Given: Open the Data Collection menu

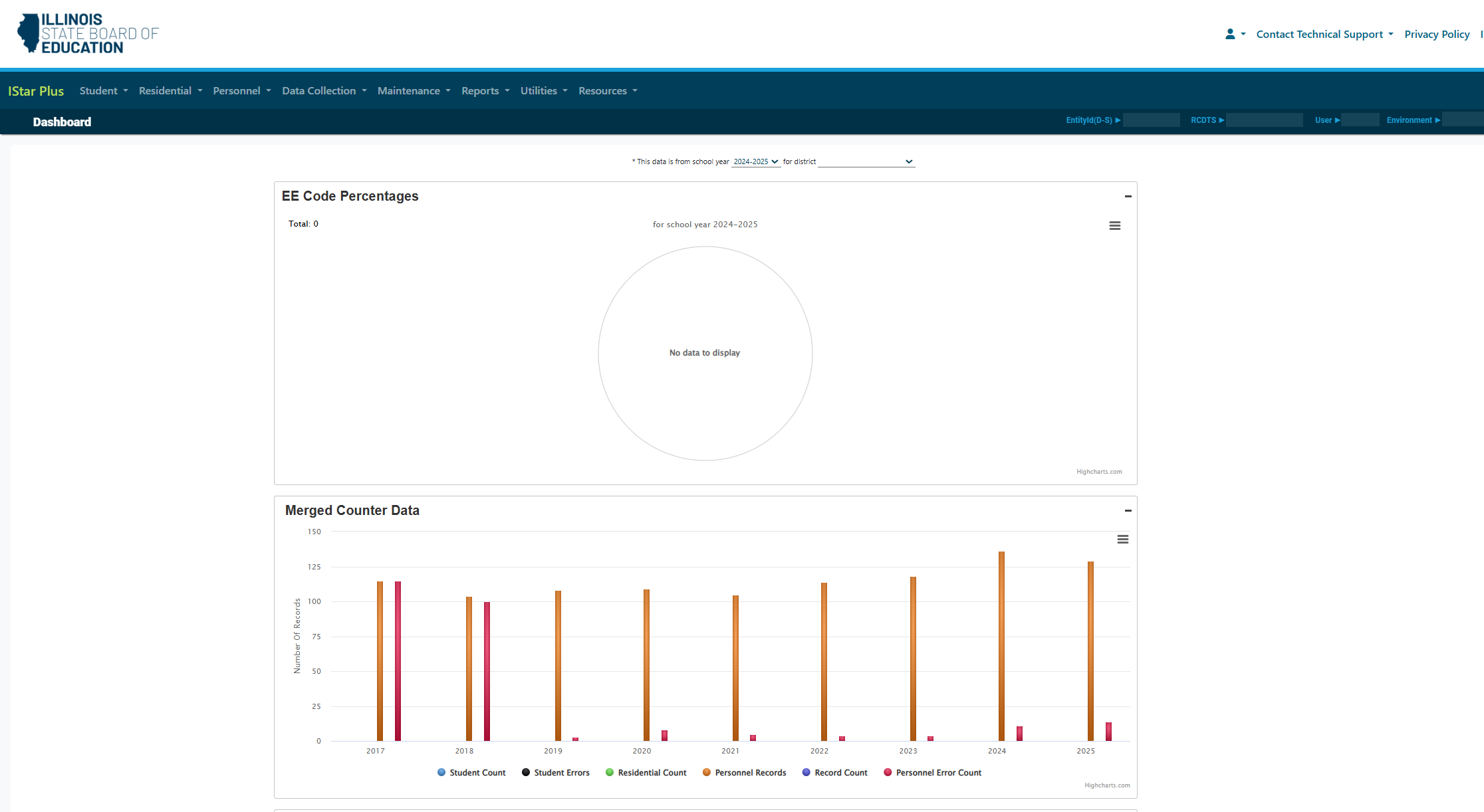Looking at the screenshot, I should (324, 90).
